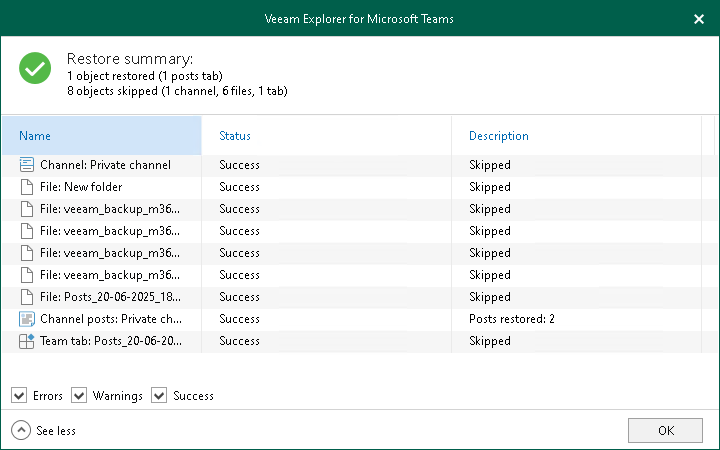This screenshot has height=450, width=720.
Task: Close the Veeam Explorer dialog
Action: [x=698, y=18]
